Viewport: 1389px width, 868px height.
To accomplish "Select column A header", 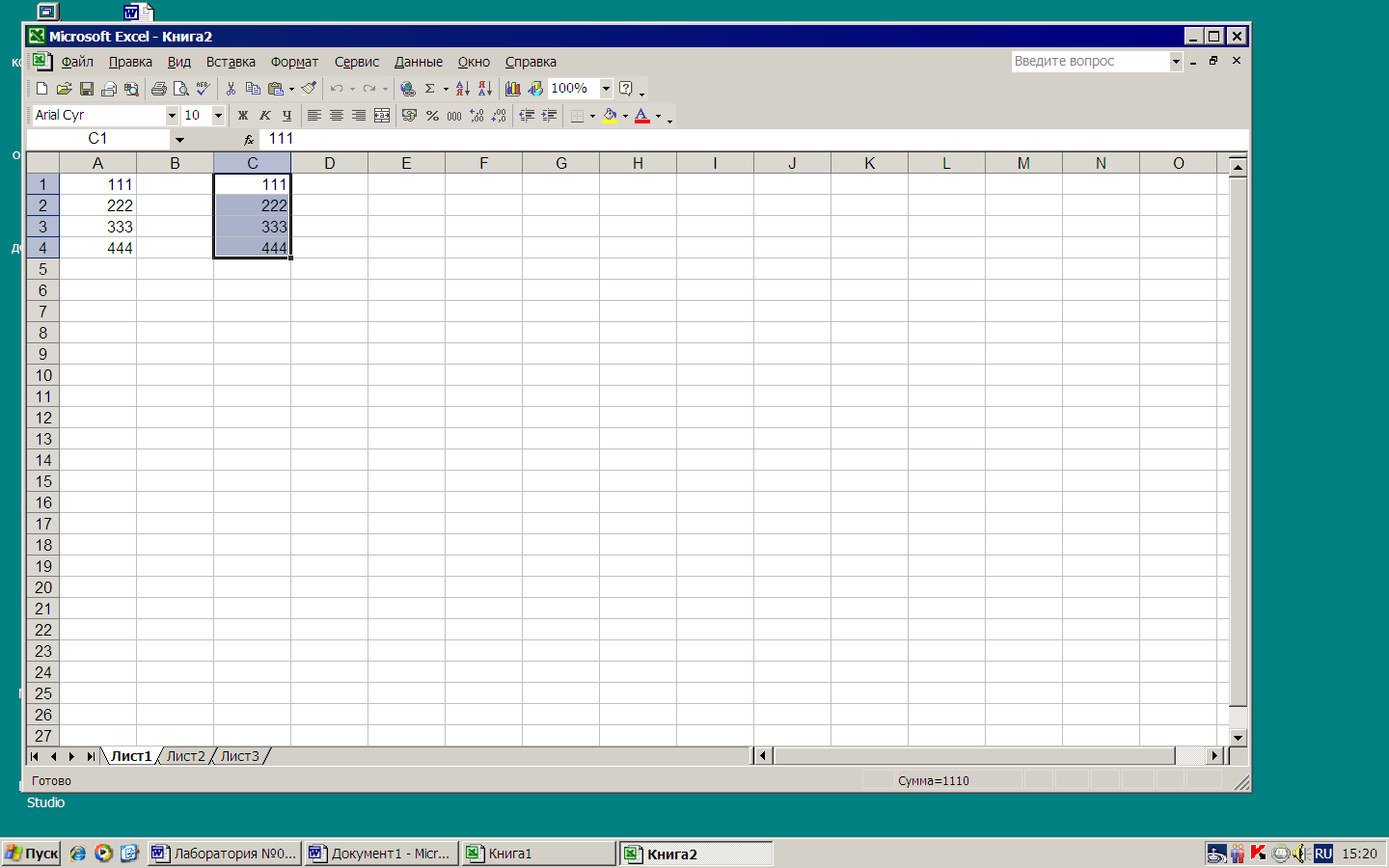I will click(x=97, y=163).
